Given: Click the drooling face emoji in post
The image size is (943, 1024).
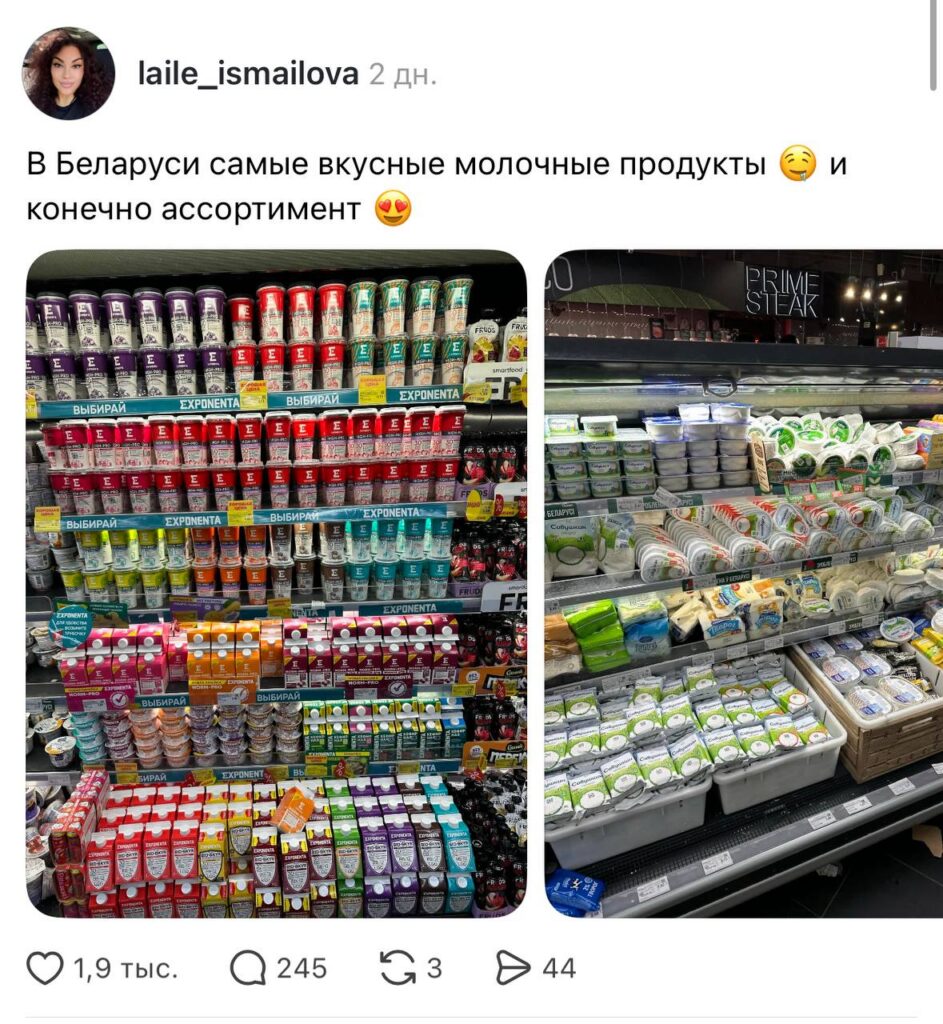Looking at the screenshot, I should pos(798,164).
